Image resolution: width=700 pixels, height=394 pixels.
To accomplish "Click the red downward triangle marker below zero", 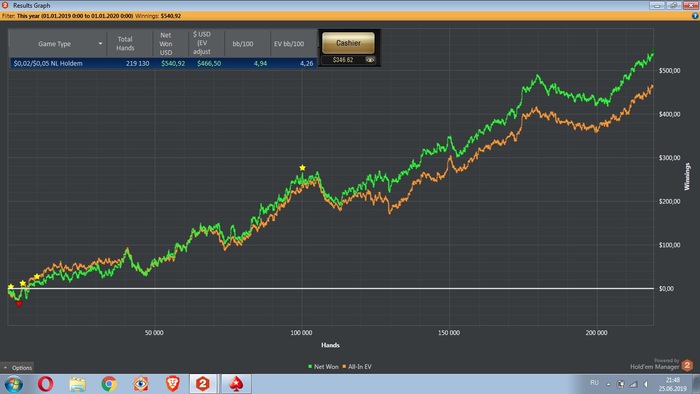I will (19, 304).
